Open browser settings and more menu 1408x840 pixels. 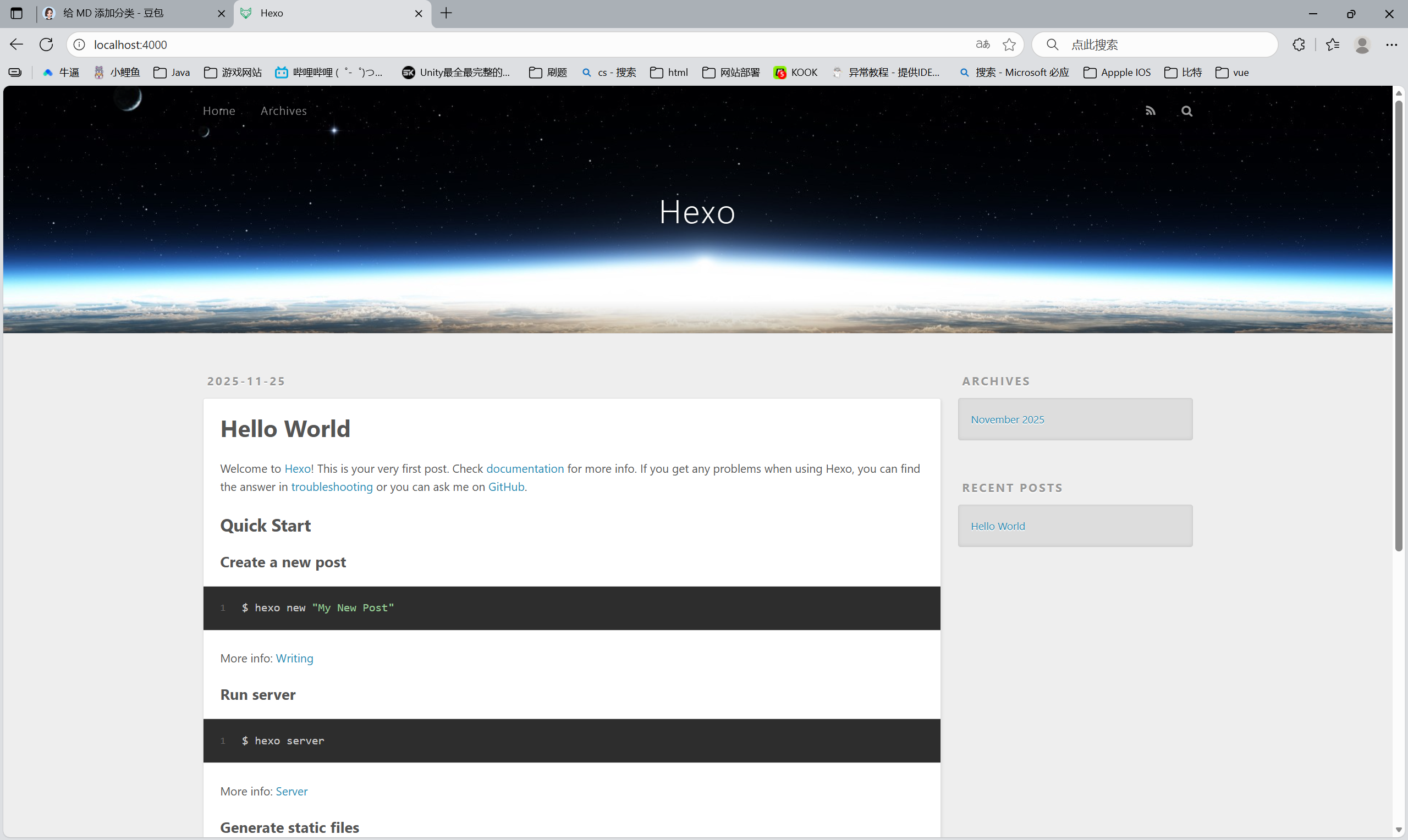1391,44
